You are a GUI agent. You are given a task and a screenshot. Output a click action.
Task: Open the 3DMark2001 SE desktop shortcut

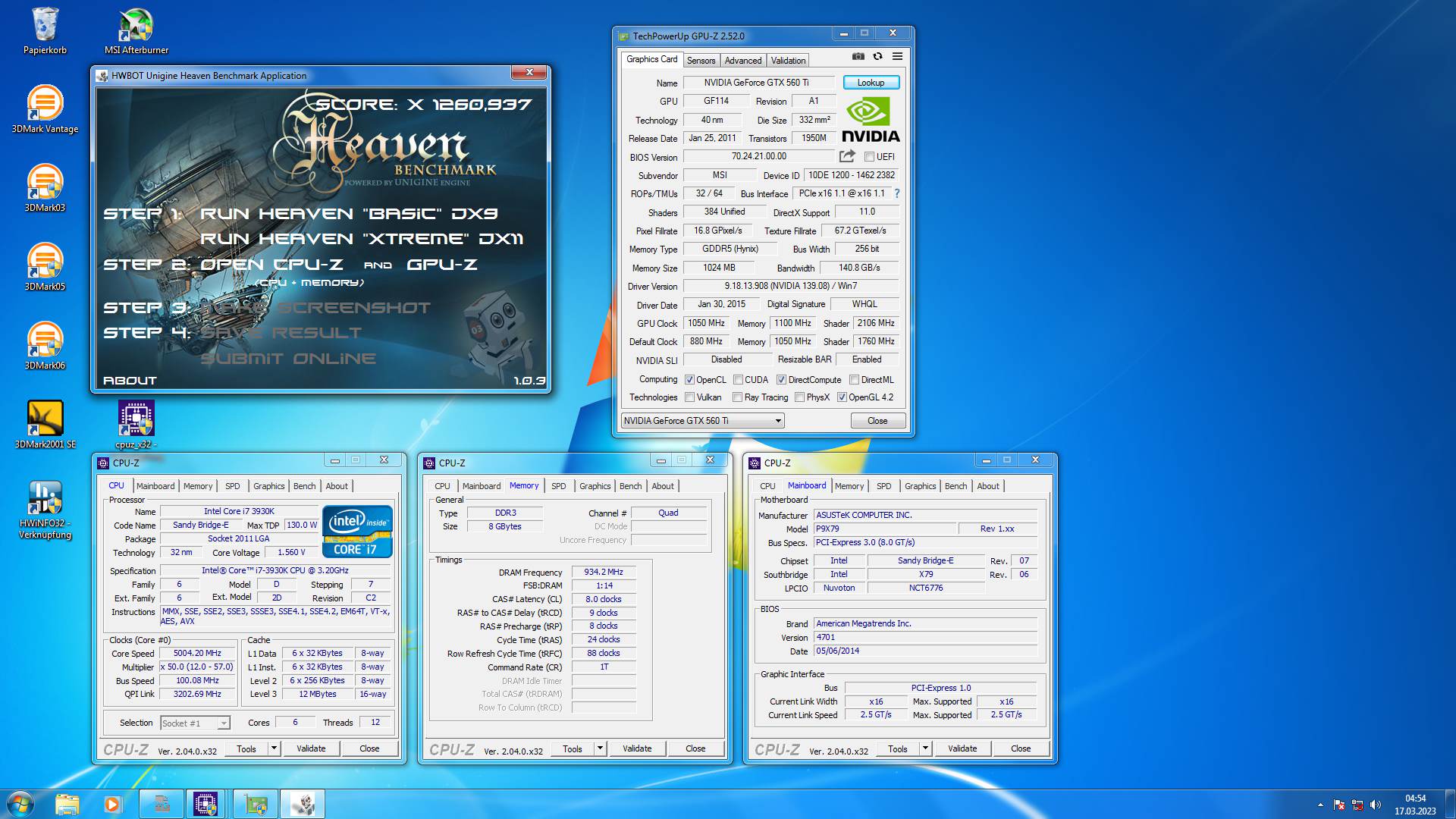coord(45,426)
